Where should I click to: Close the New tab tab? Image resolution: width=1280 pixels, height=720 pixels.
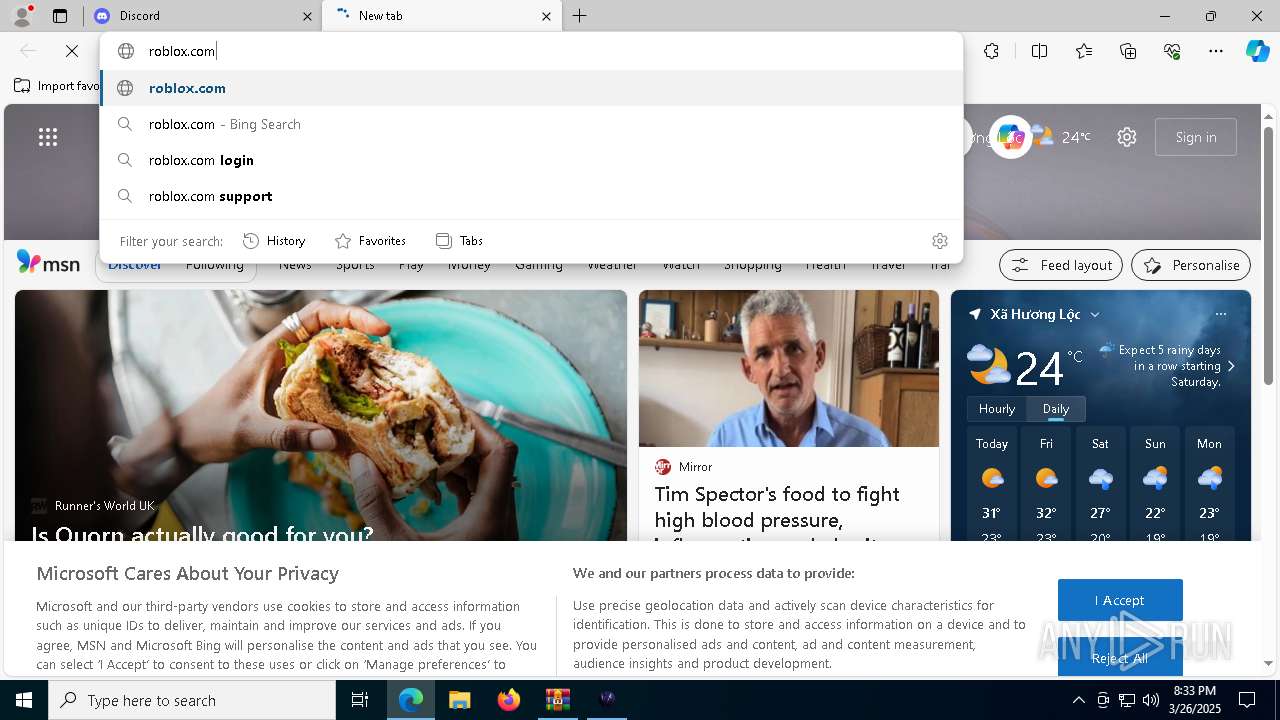tap(546, 16)
